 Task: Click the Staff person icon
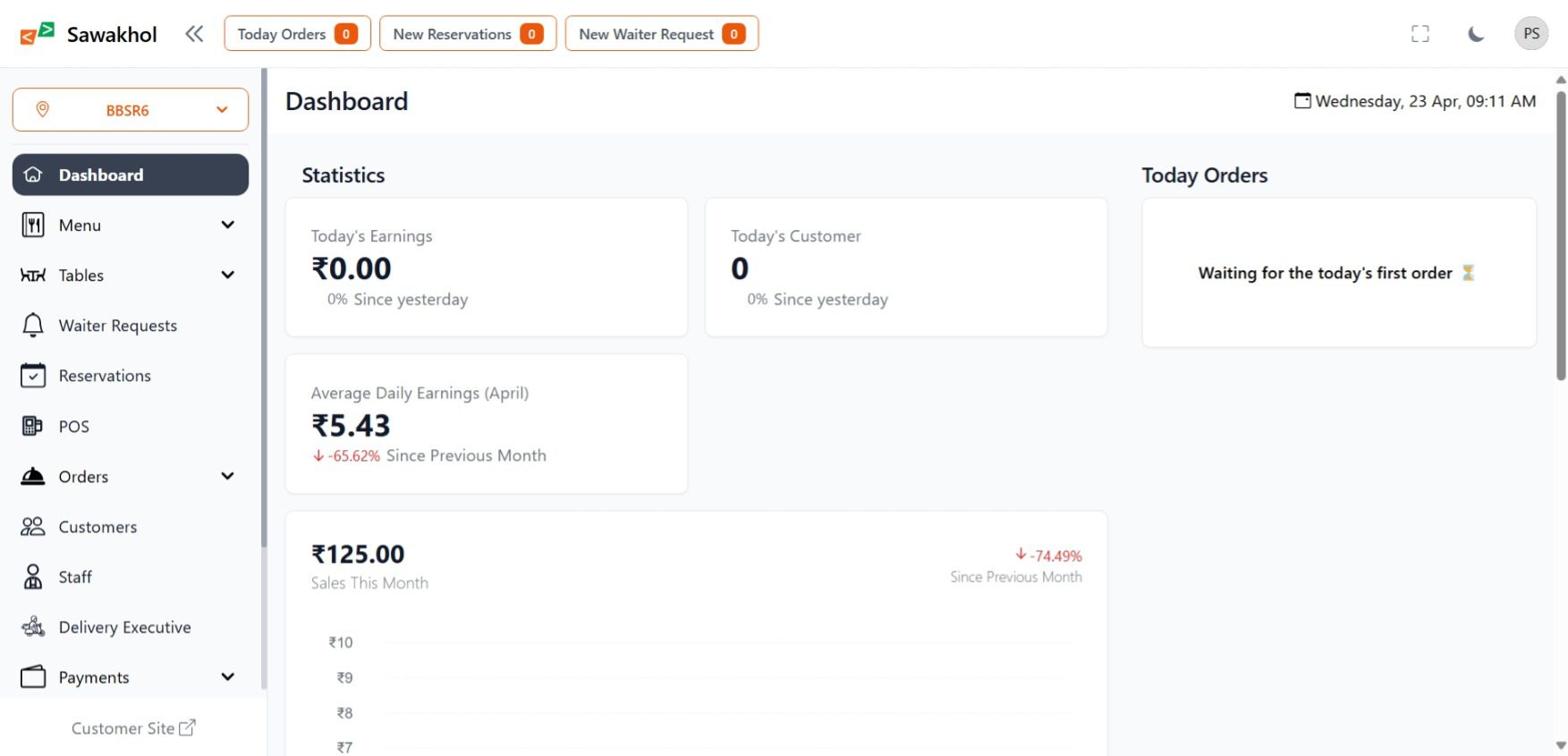click(x=33, y=577)
